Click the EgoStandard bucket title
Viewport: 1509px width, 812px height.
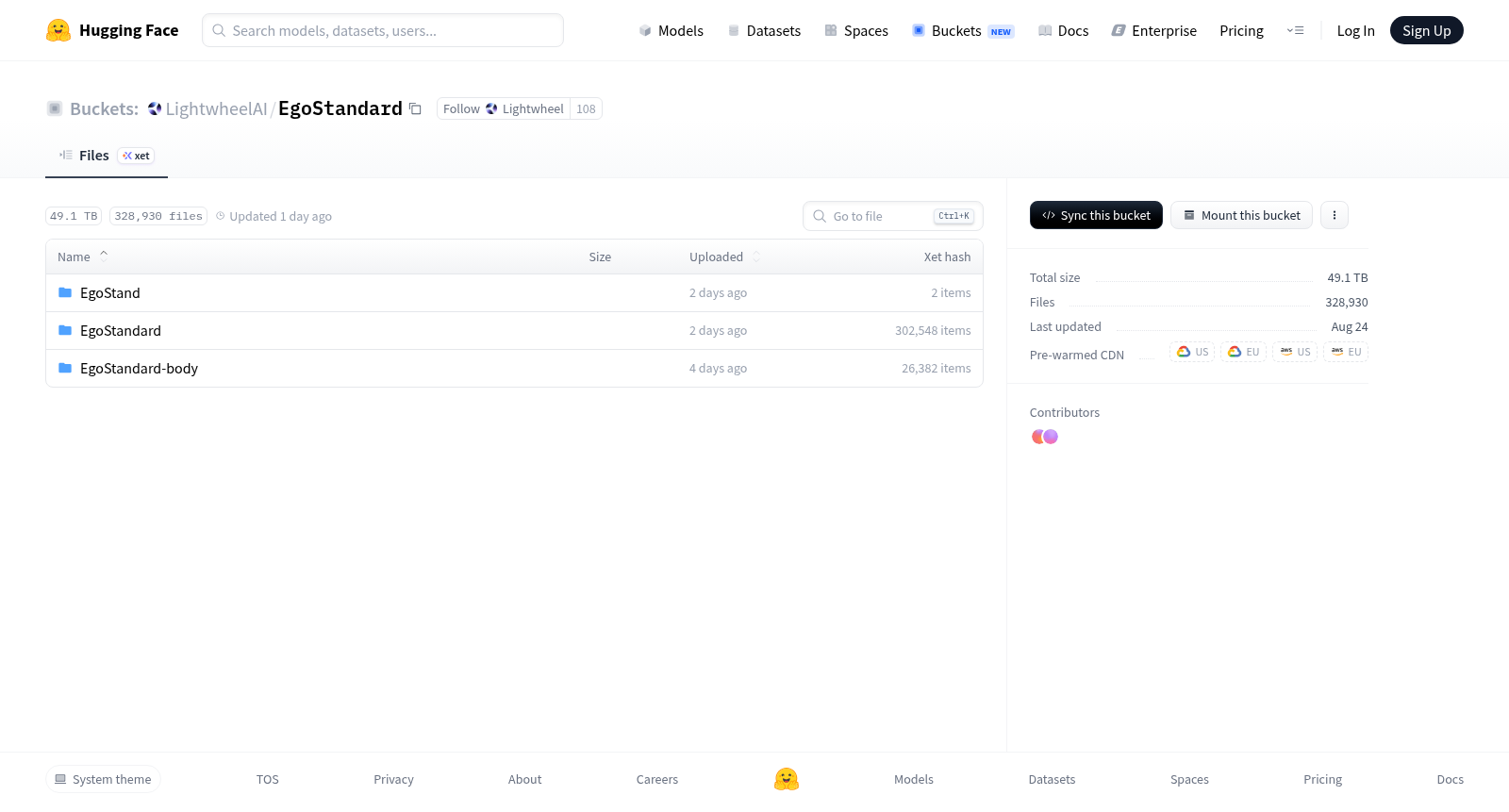pos(340,108)
